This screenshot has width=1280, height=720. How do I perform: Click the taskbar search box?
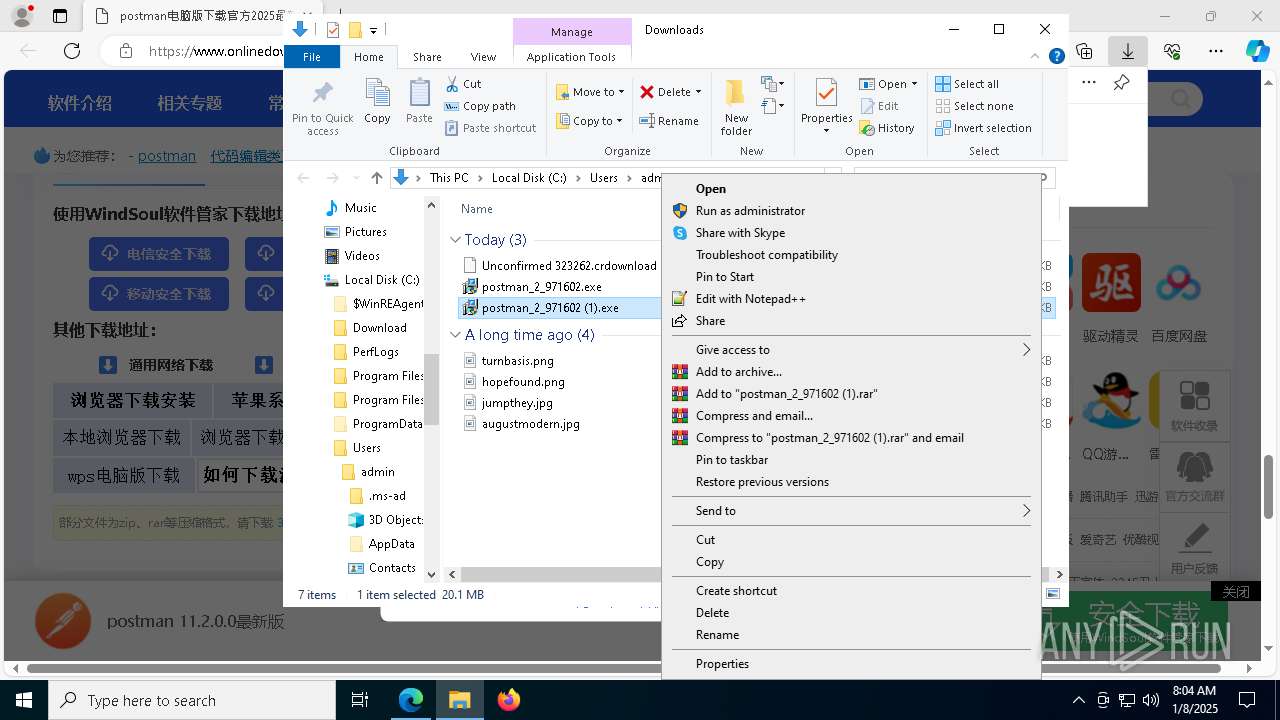tap(192, 700)
